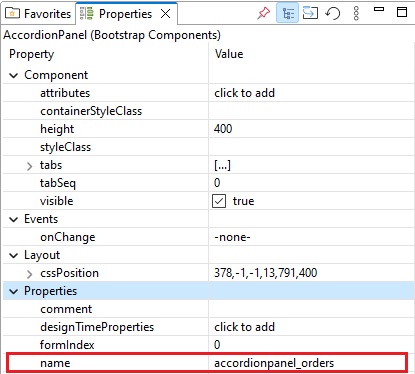Select the onChange property label
This screenshot has width=415, height=374.
pos(68,237)
